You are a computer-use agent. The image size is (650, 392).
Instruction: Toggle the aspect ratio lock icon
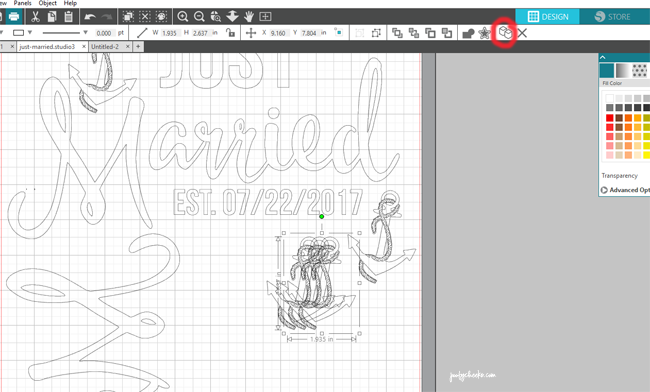230,33
